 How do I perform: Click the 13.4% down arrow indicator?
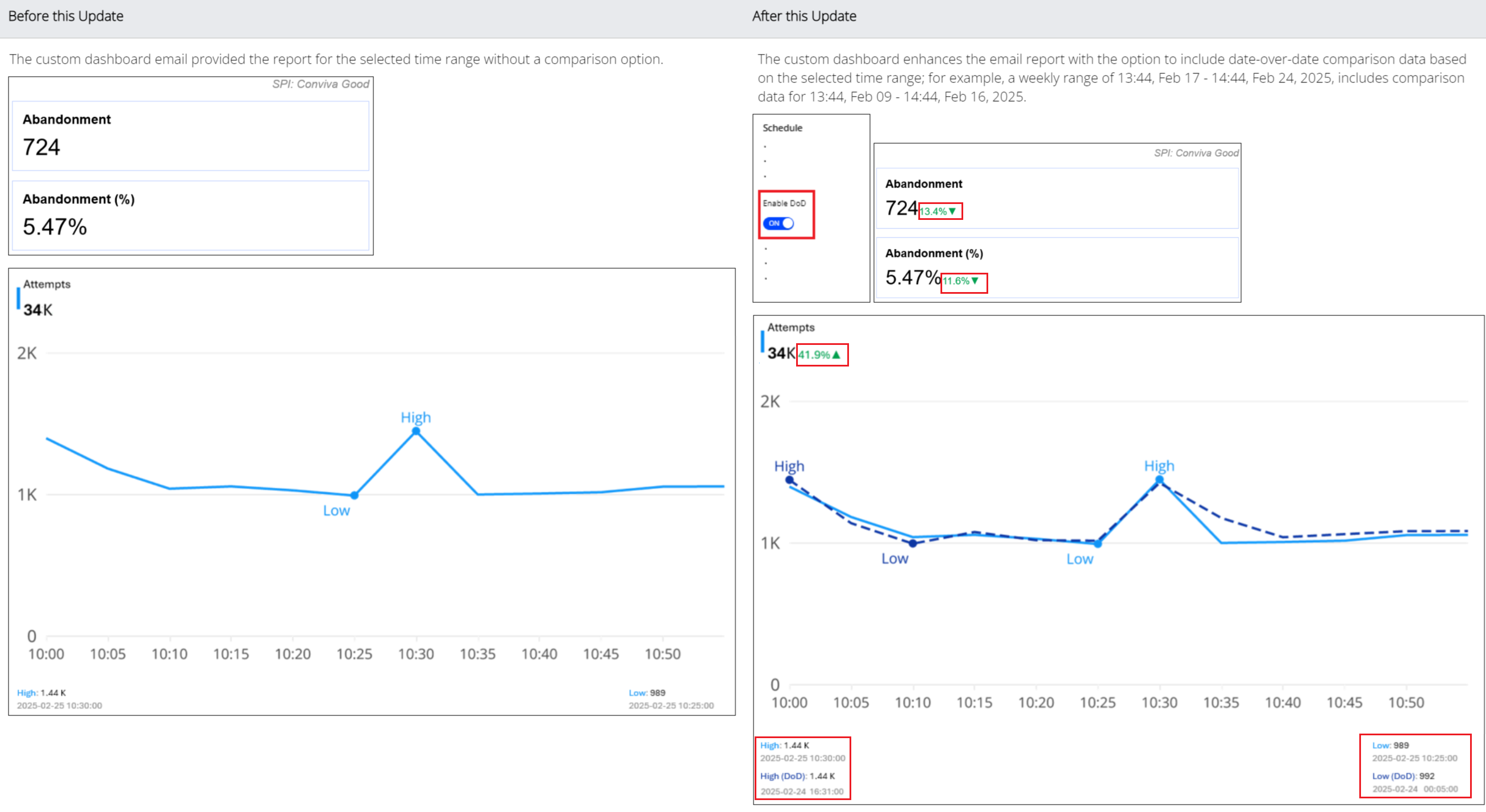pos(939,211)
